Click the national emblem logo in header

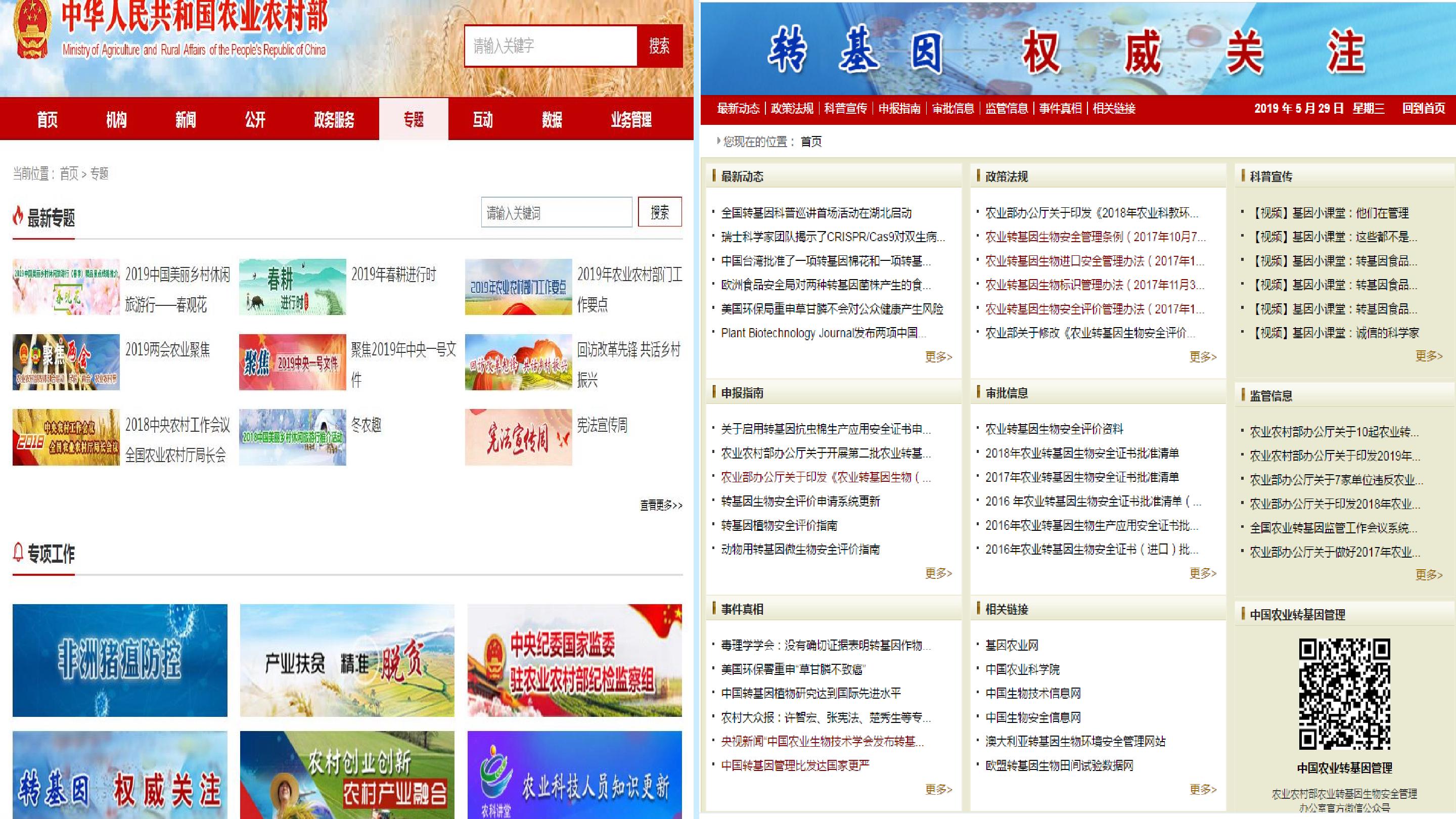[32, 29]
